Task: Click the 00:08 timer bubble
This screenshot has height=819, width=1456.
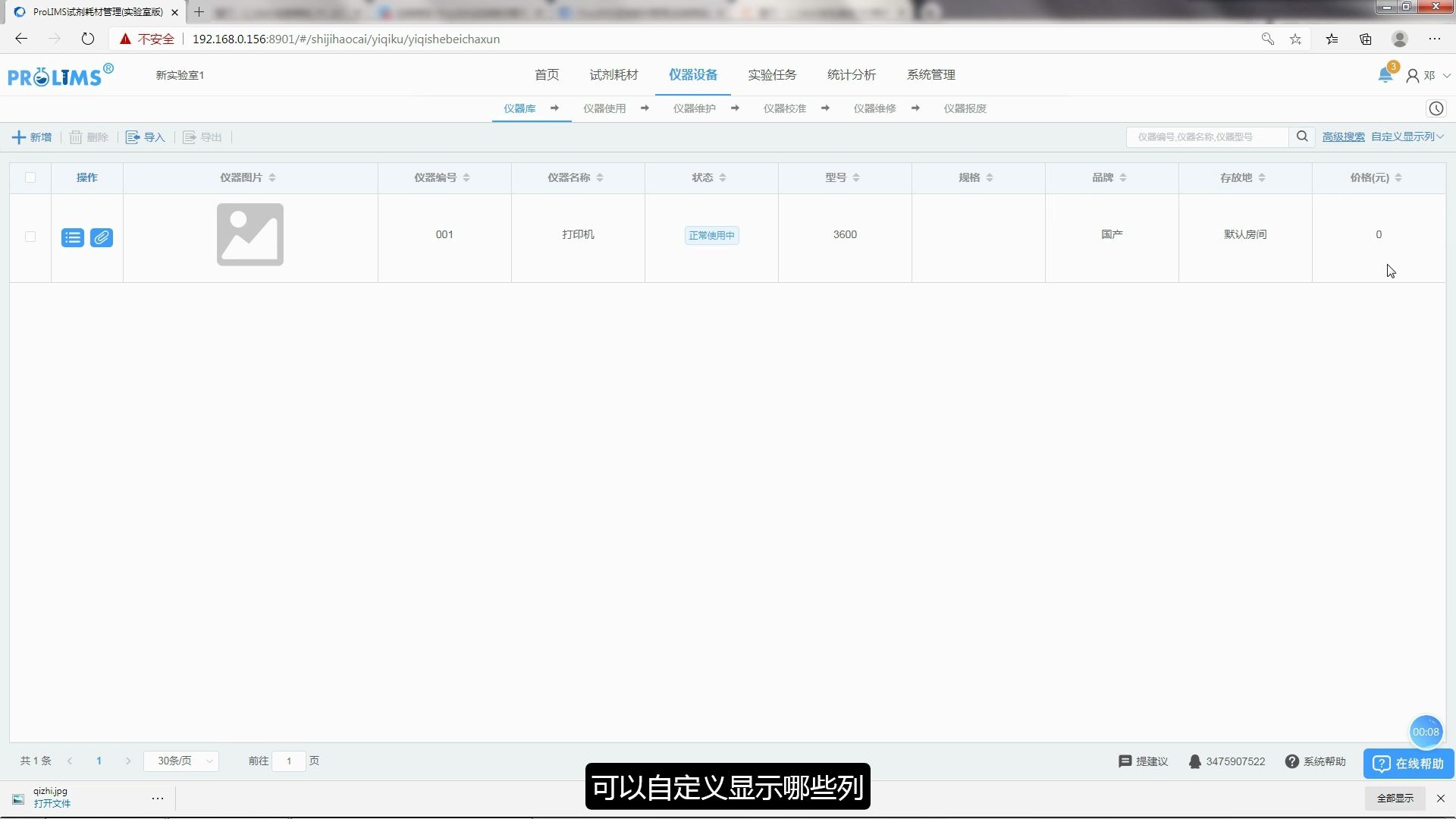Action: (x=1426, y=732)
